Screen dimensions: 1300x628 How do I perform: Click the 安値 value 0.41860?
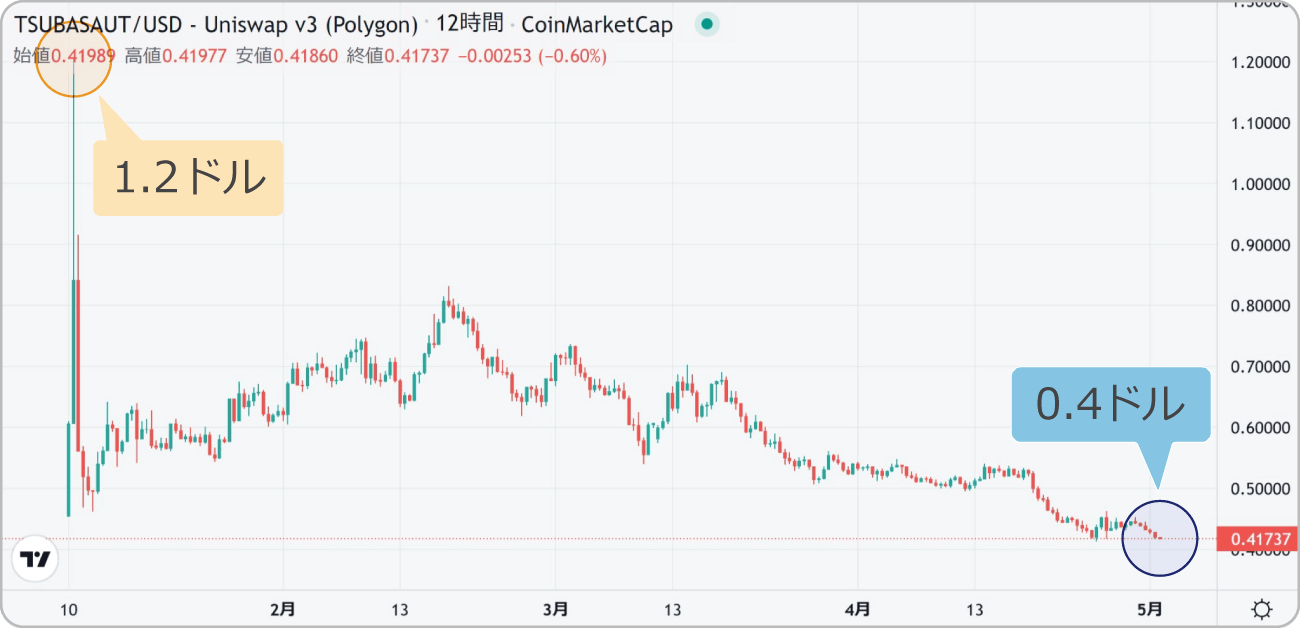click(x=307, y=57)
